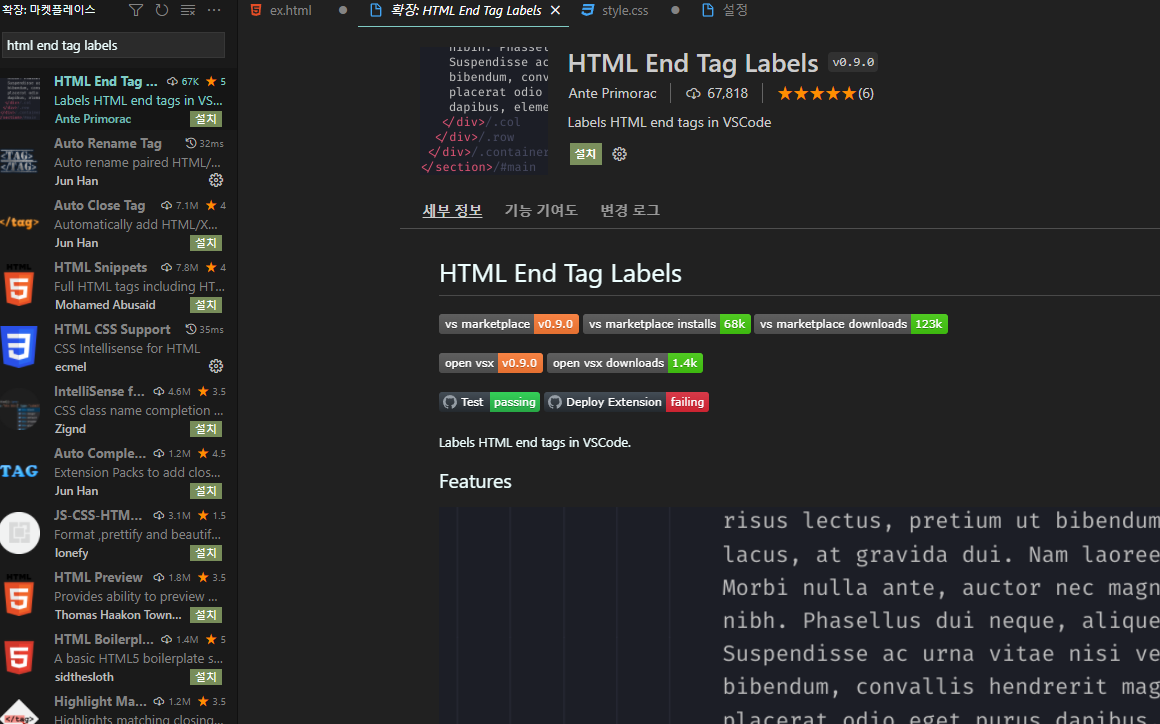Click the v0.9.0 version label near title
The width and height of the screenshot is (1160, 724).
[x=853, y=62]
